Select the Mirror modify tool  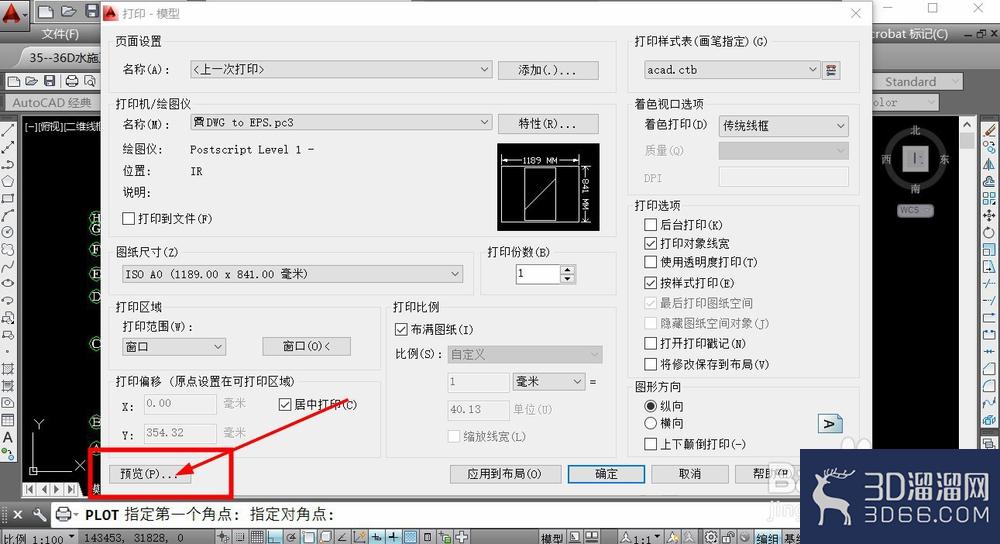(x=989, y=165)
